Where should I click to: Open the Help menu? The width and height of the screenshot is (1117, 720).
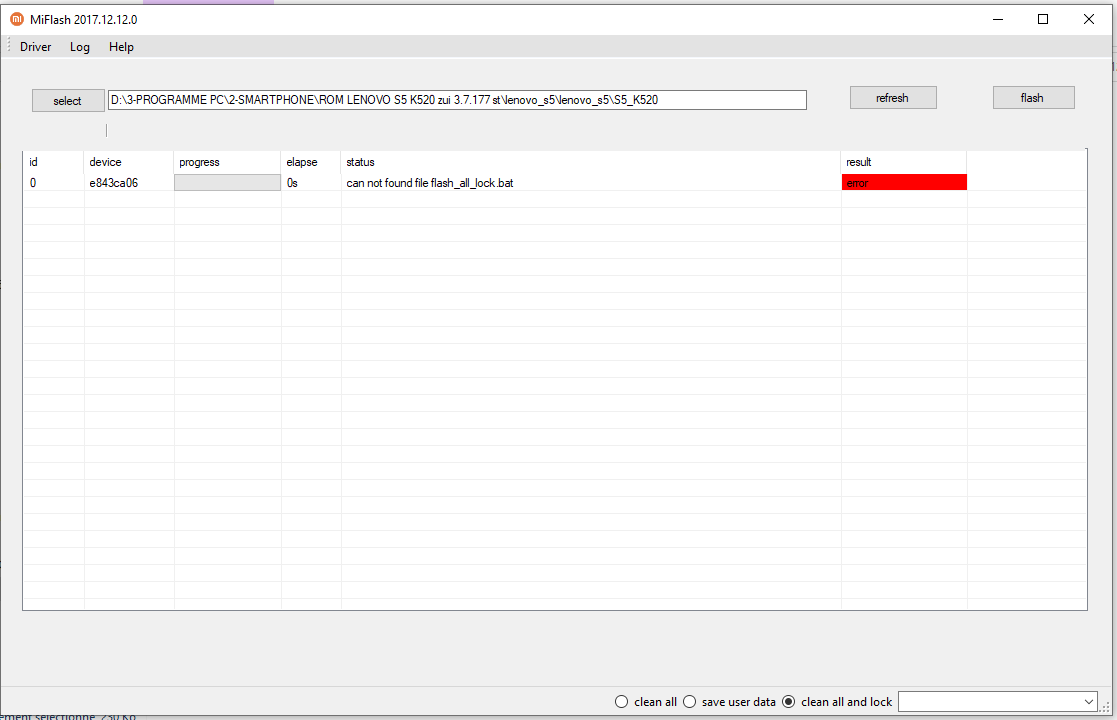click(x=121, y=47)
